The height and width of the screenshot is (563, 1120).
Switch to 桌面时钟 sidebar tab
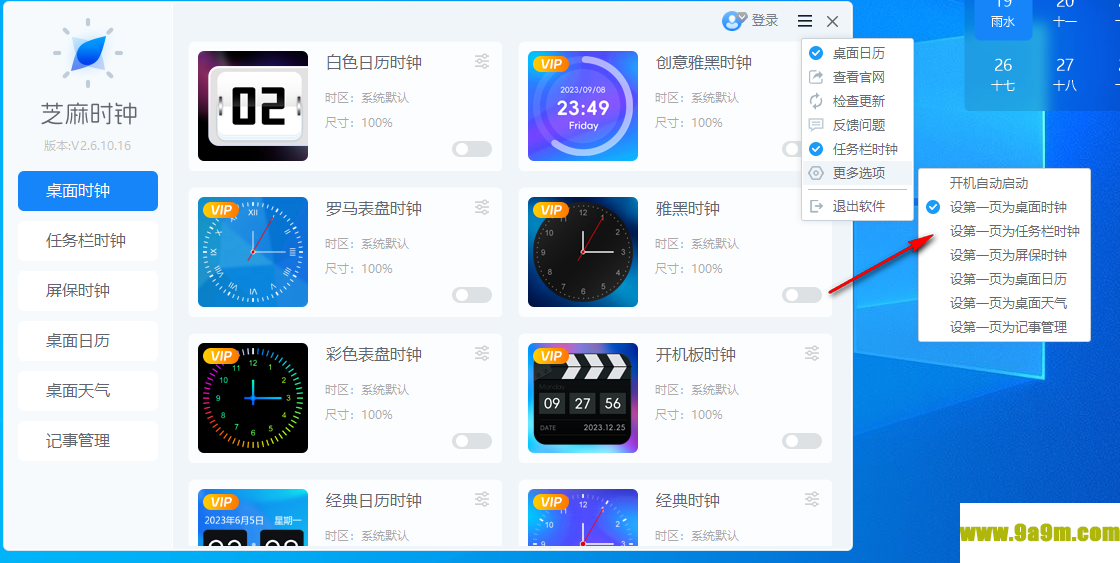click(x=88, y=191)
